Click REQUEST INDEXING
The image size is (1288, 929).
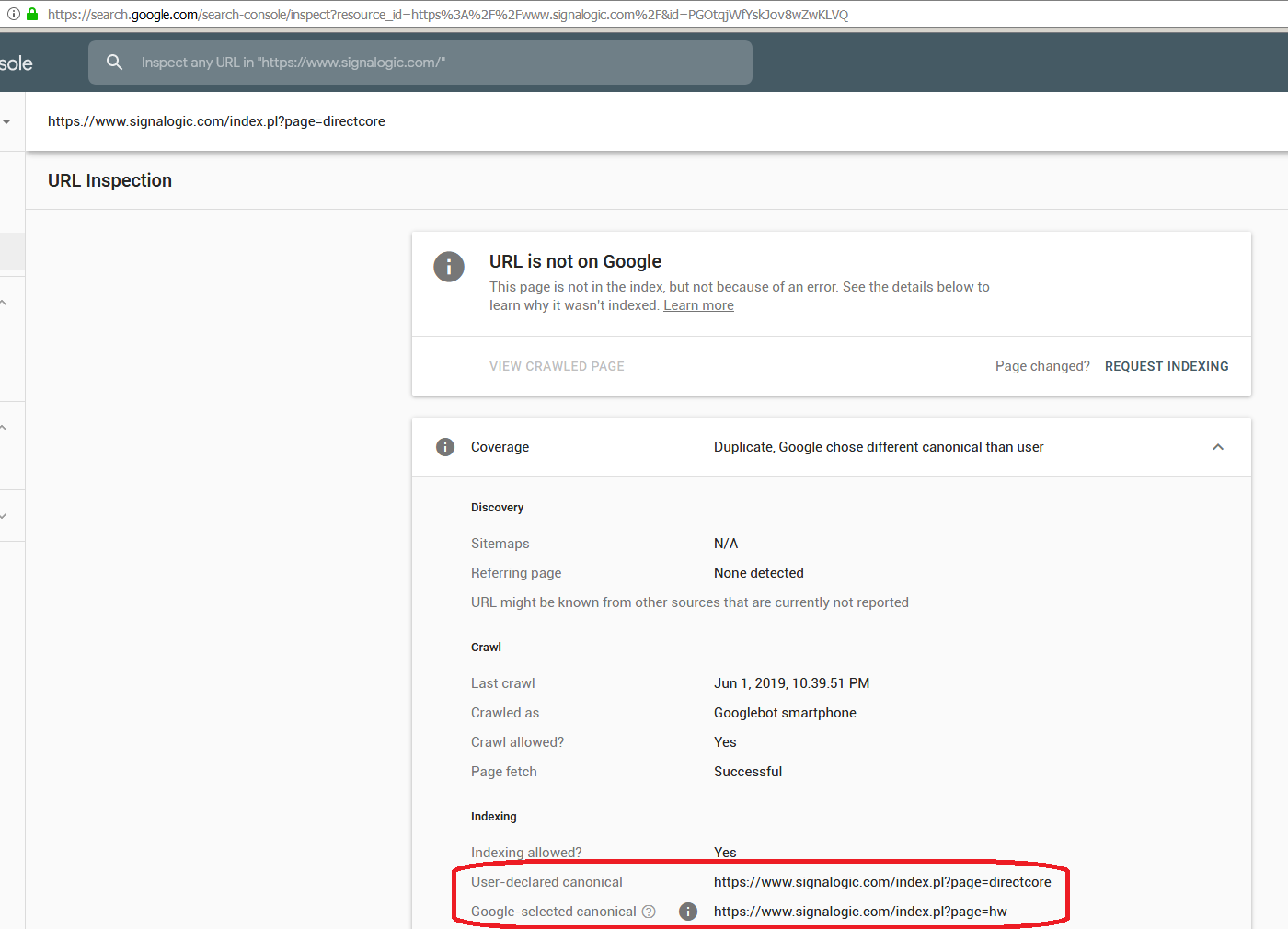(1167, 366)
